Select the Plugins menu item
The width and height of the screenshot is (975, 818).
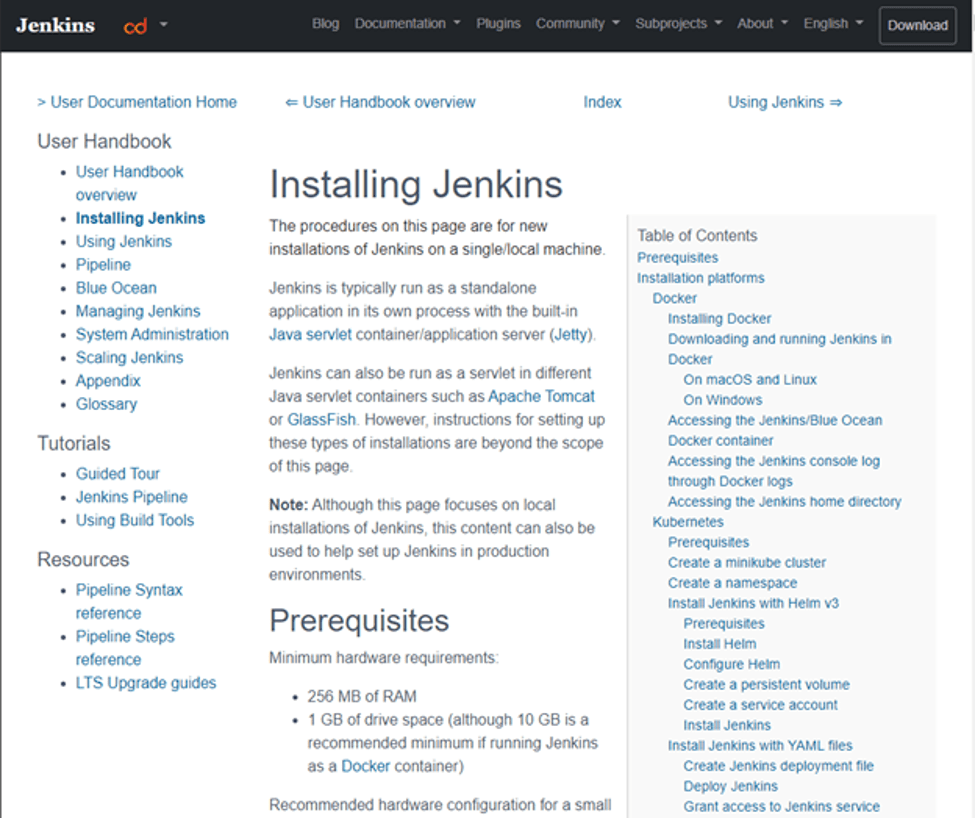(498, 24)
